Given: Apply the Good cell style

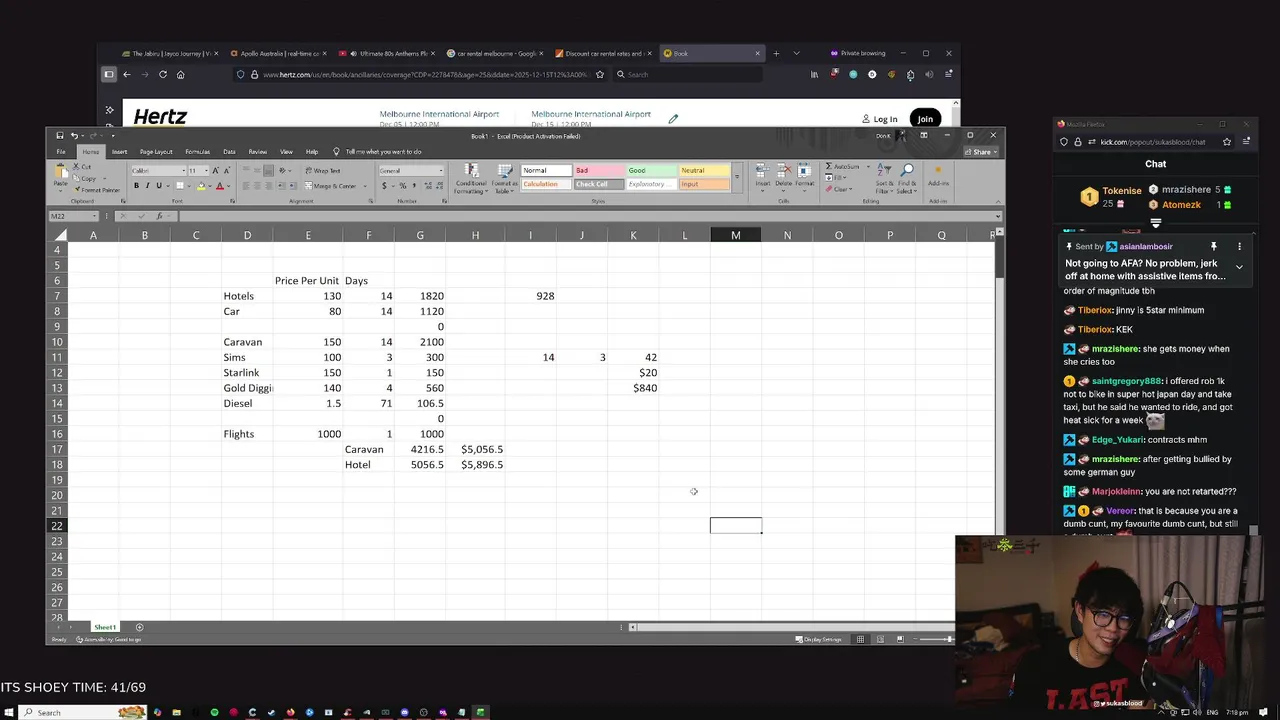Looking at the screenshot, I should pos(650,171).
